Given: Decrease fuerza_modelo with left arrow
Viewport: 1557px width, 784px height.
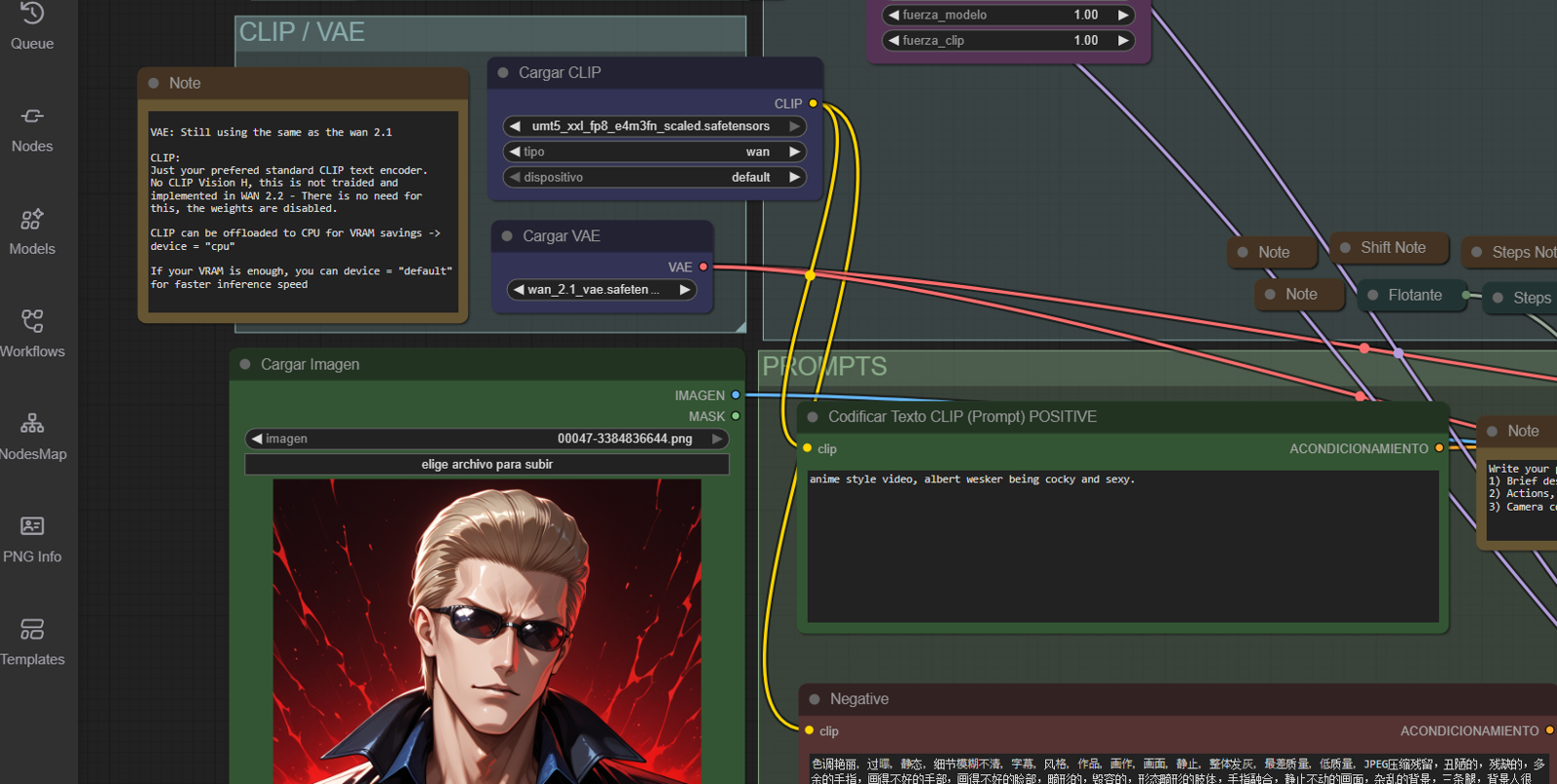Looking at the screenshot, I should (x=893, y=15).
